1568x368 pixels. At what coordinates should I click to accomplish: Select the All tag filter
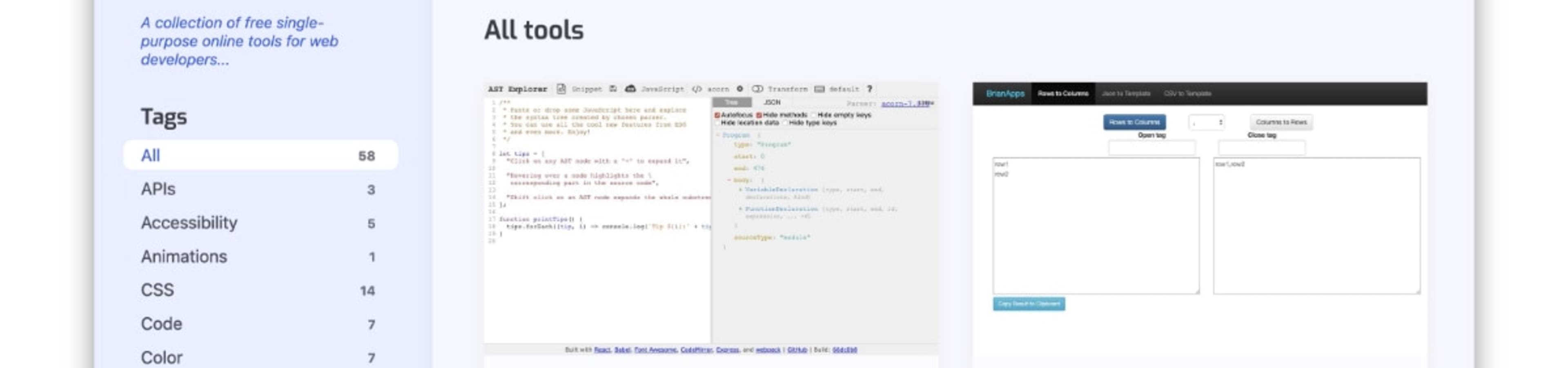click(x=261, y=155)
